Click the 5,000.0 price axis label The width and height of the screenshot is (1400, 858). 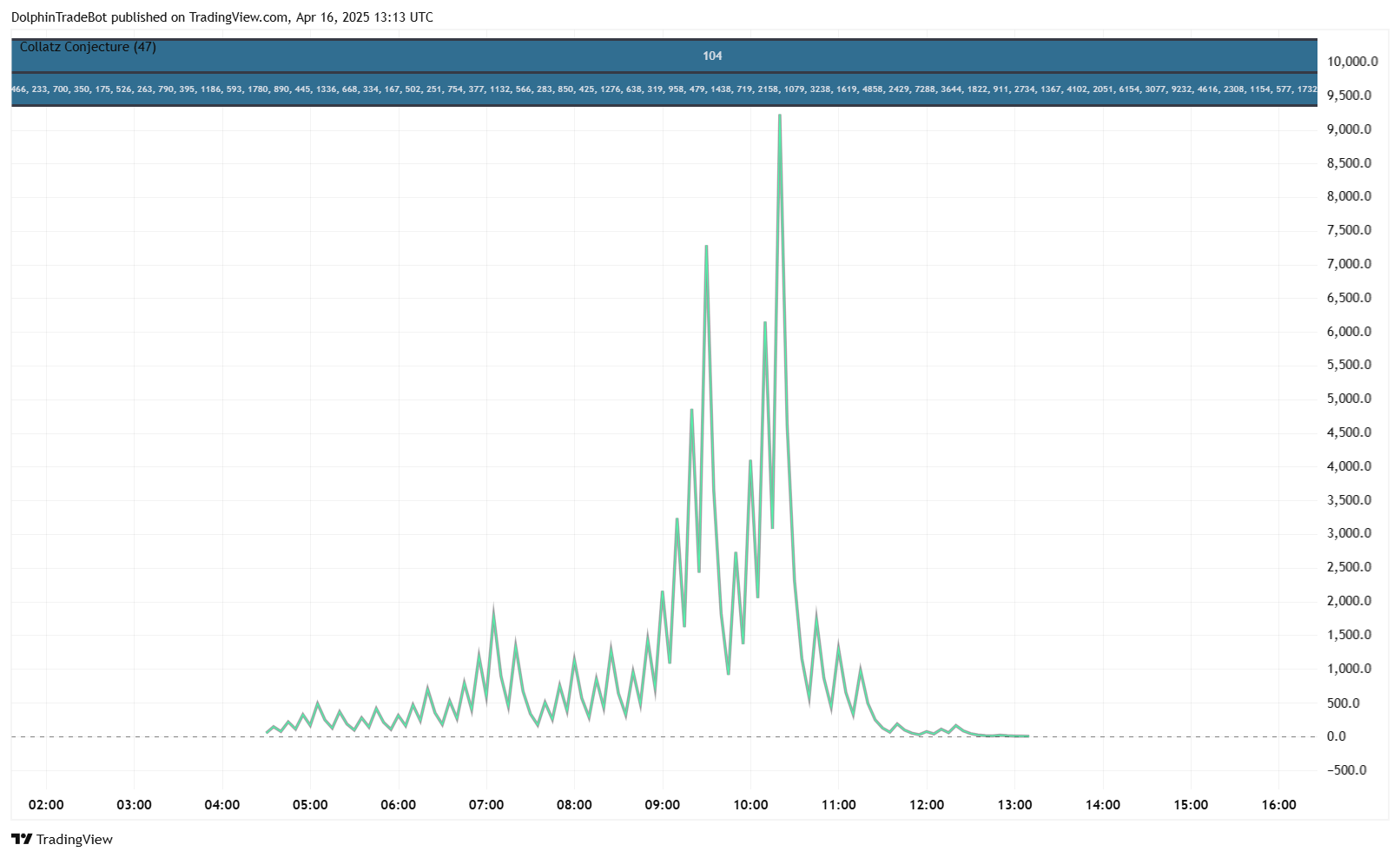(x=1349, y=399)
